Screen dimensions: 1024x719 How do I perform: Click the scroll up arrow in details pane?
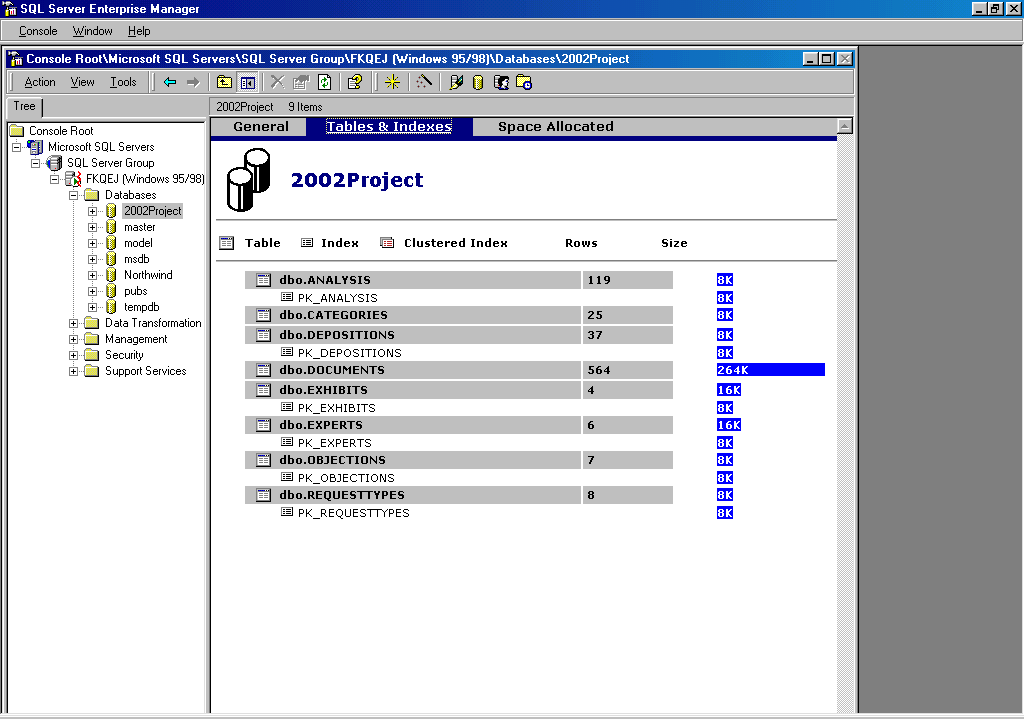[x=845, y=126]
